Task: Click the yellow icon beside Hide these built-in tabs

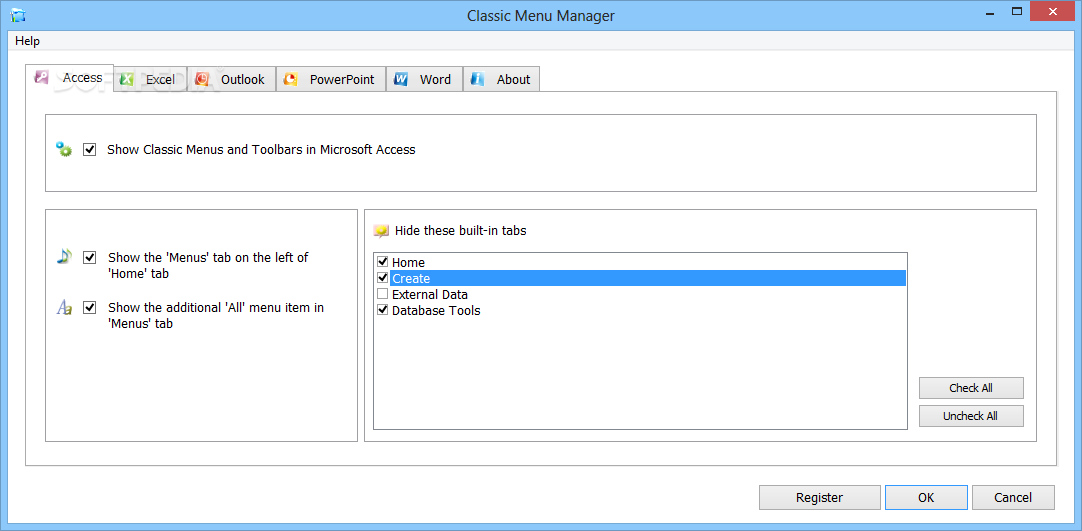Action: click(381, 231)
